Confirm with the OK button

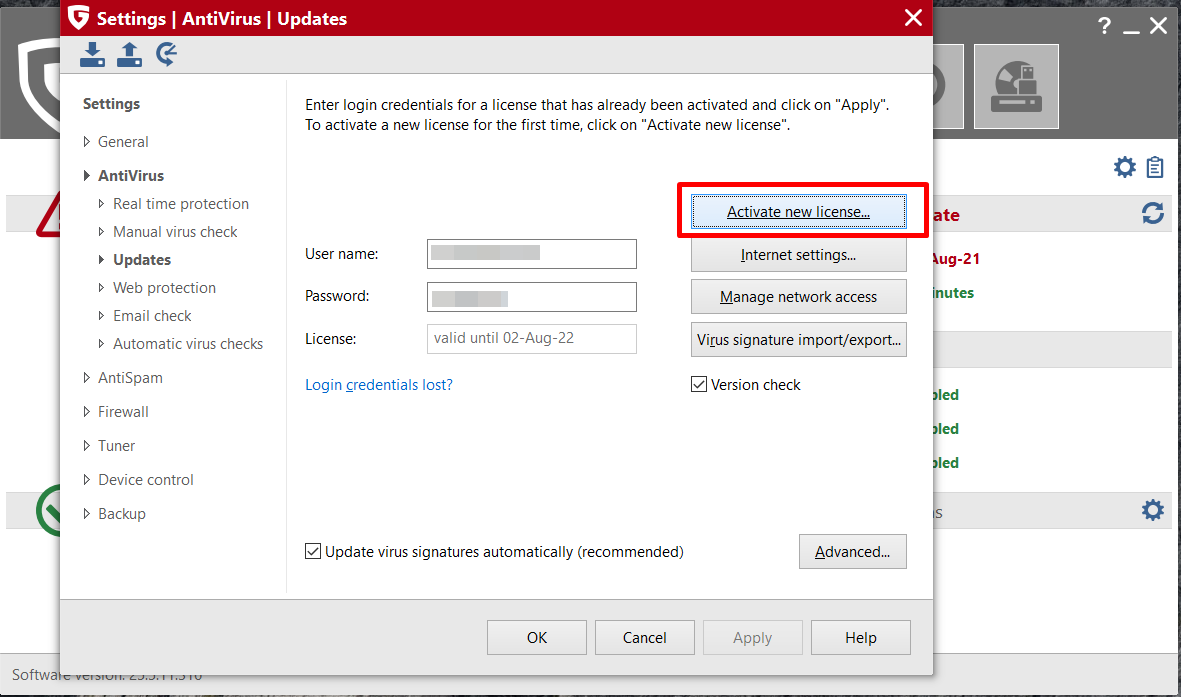(x=537, y=637)
